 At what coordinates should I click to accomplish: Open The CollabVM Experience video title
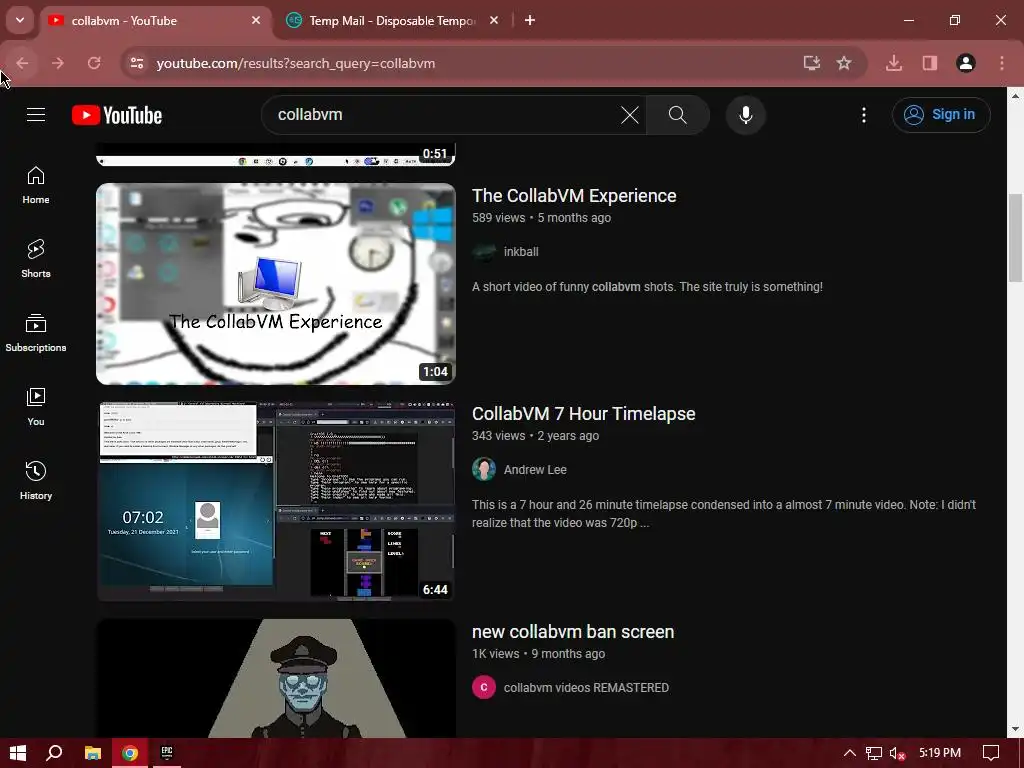pyautogui.click(x=574, y=196)
